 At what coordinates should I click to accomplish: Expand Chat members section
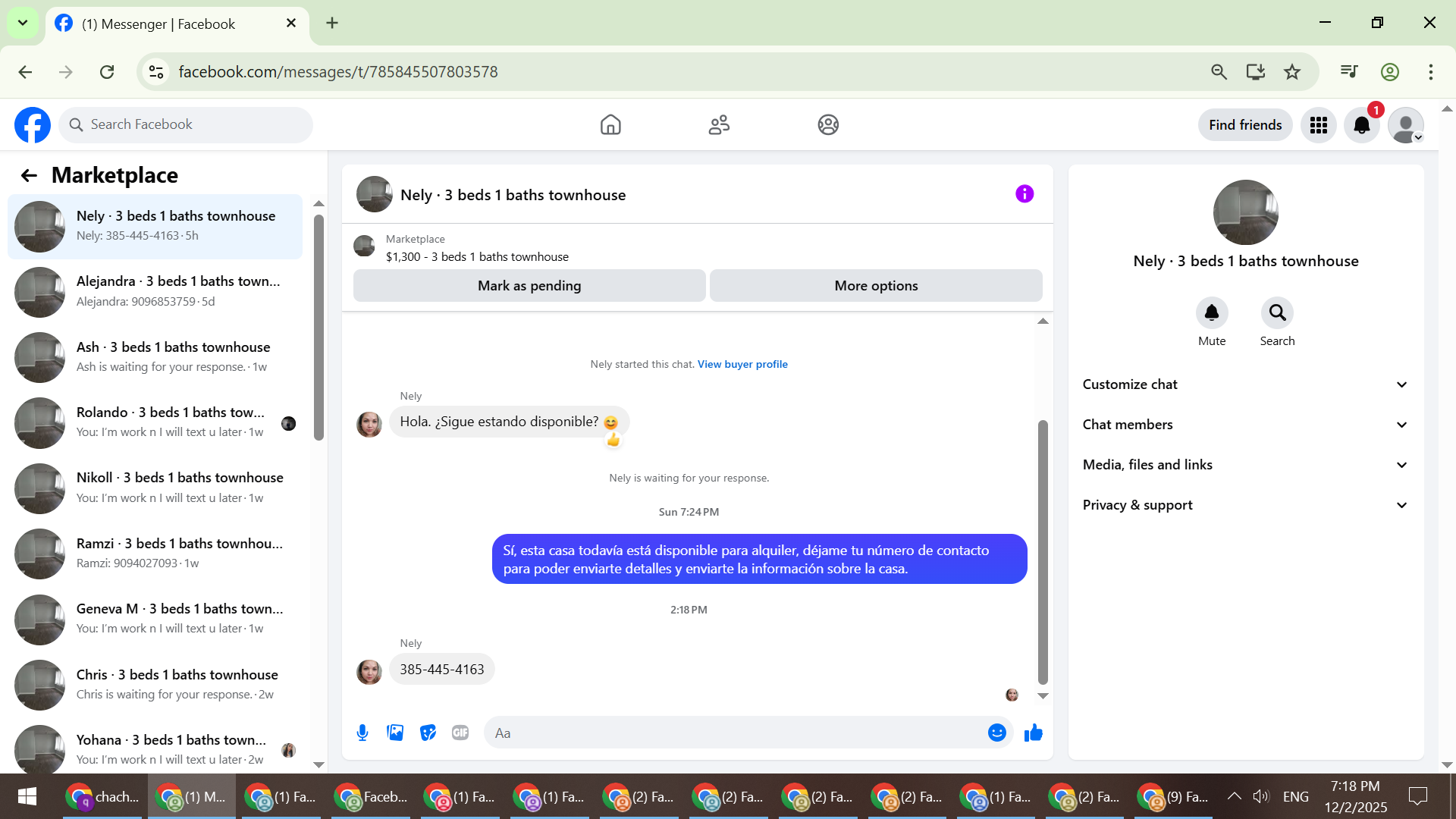coord(1245,425)
